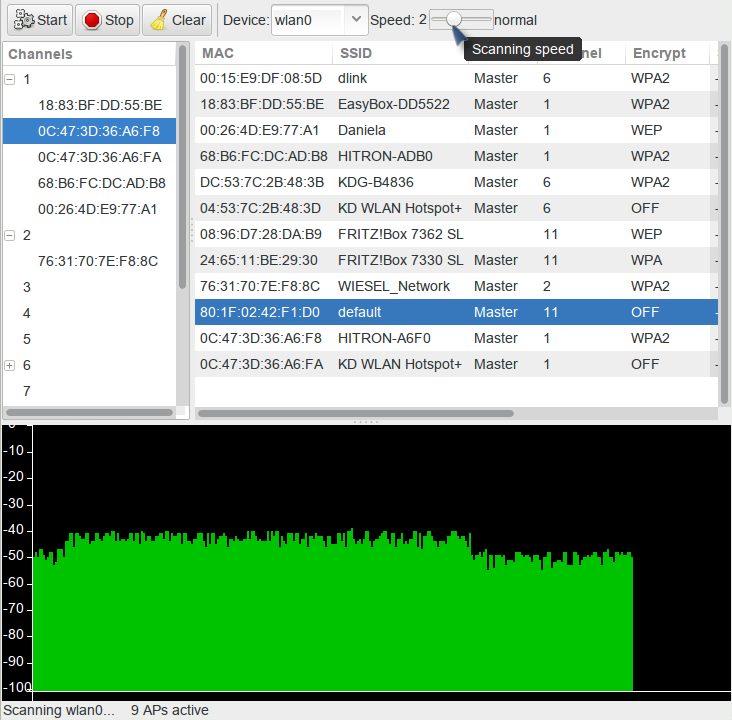Screen dimensions: 732x720
Task: Select the default network row
Action: click(456, 312)
